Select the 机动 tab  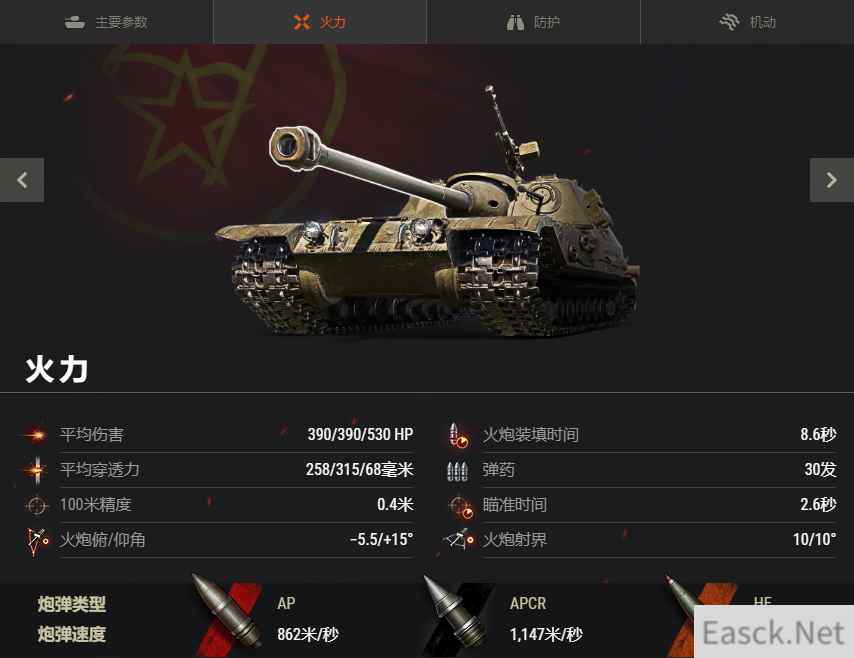click(x=747, y=22)
